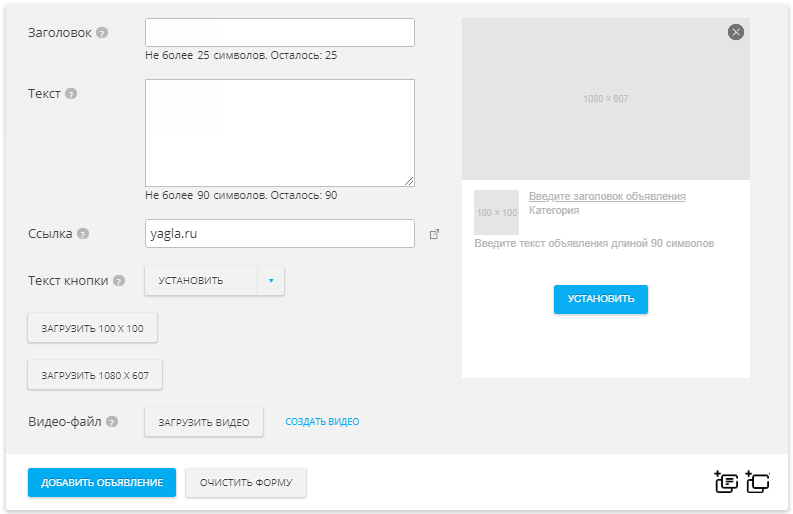The width and height of the screenshot is (793, 514).
Task: Click the 100 × 100 preview thumbnail
Action: coord(497,212)
